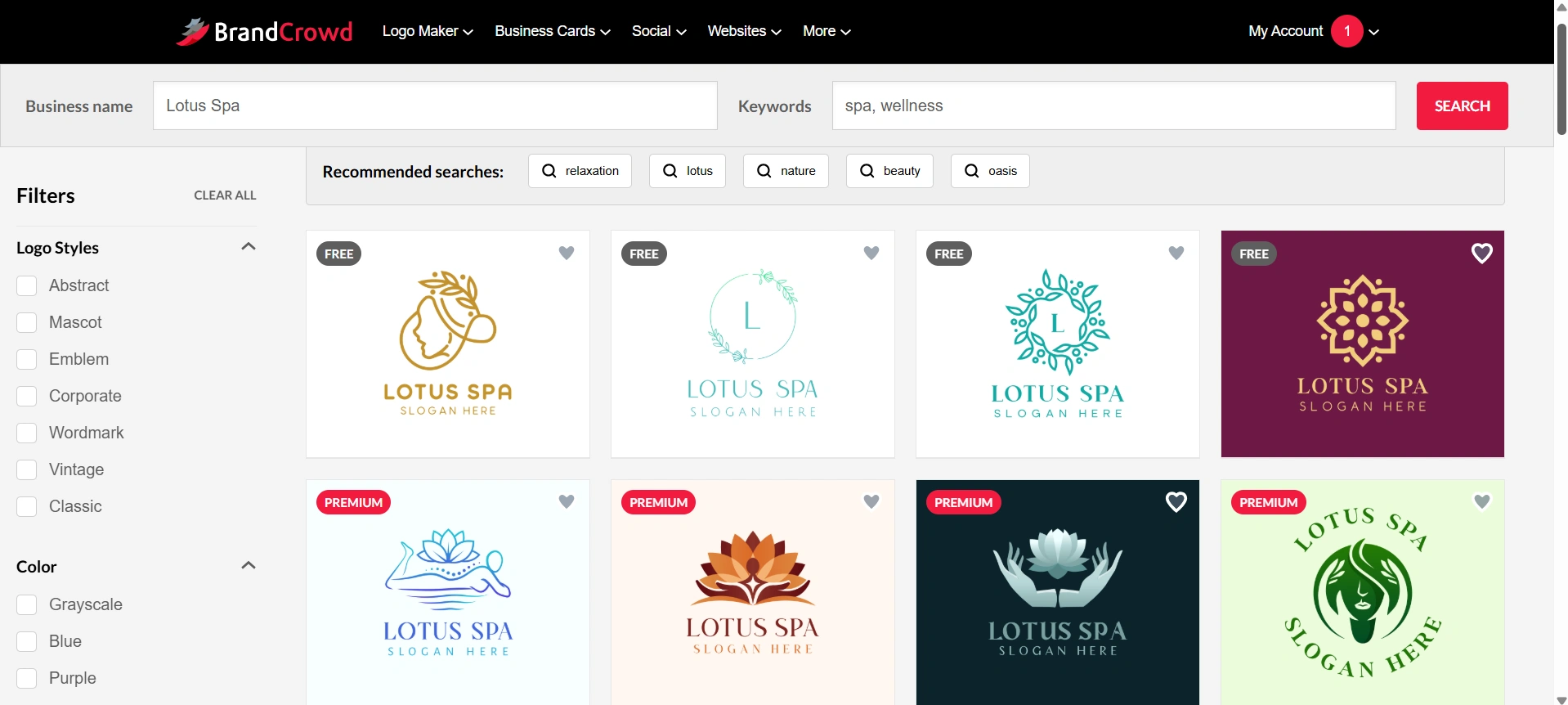Check the Abstract logo style filter

point(27,285)
